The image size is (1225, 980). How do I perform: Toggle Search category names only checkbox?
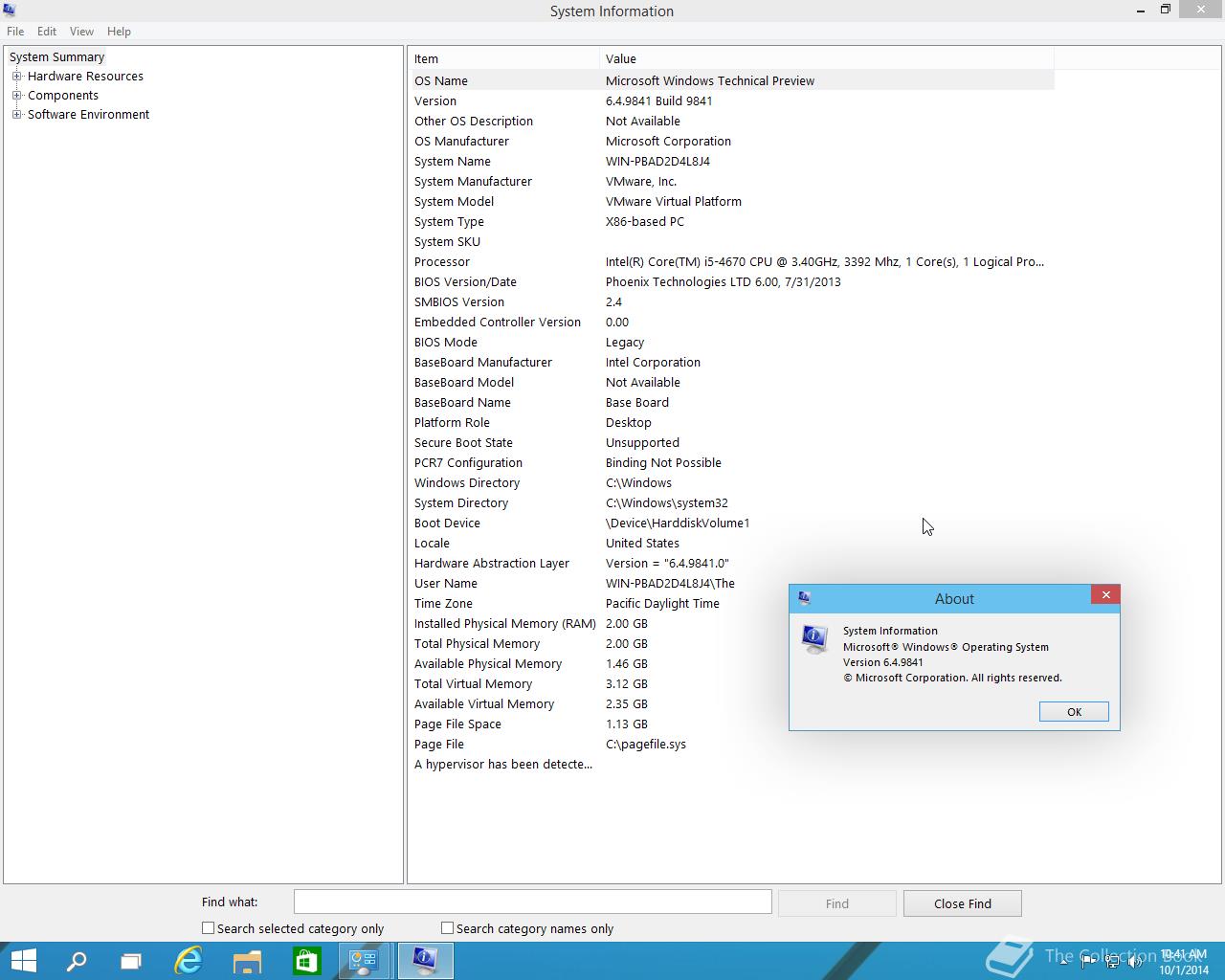pos(447,928)
